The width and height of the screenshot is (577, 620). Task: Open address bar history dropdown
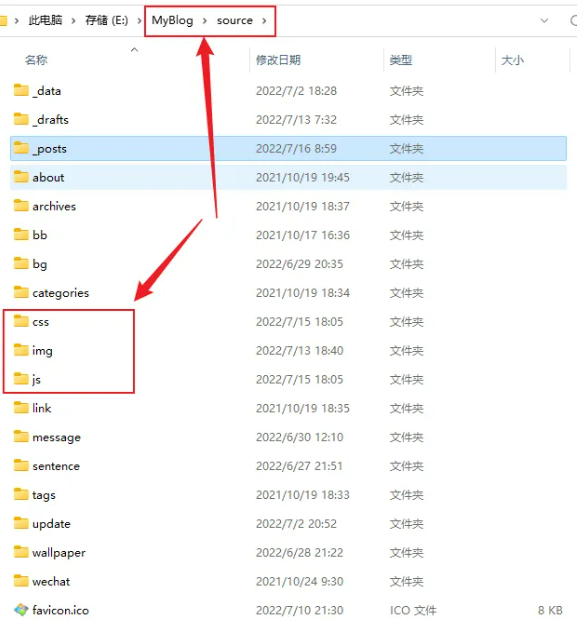[545, 21]
